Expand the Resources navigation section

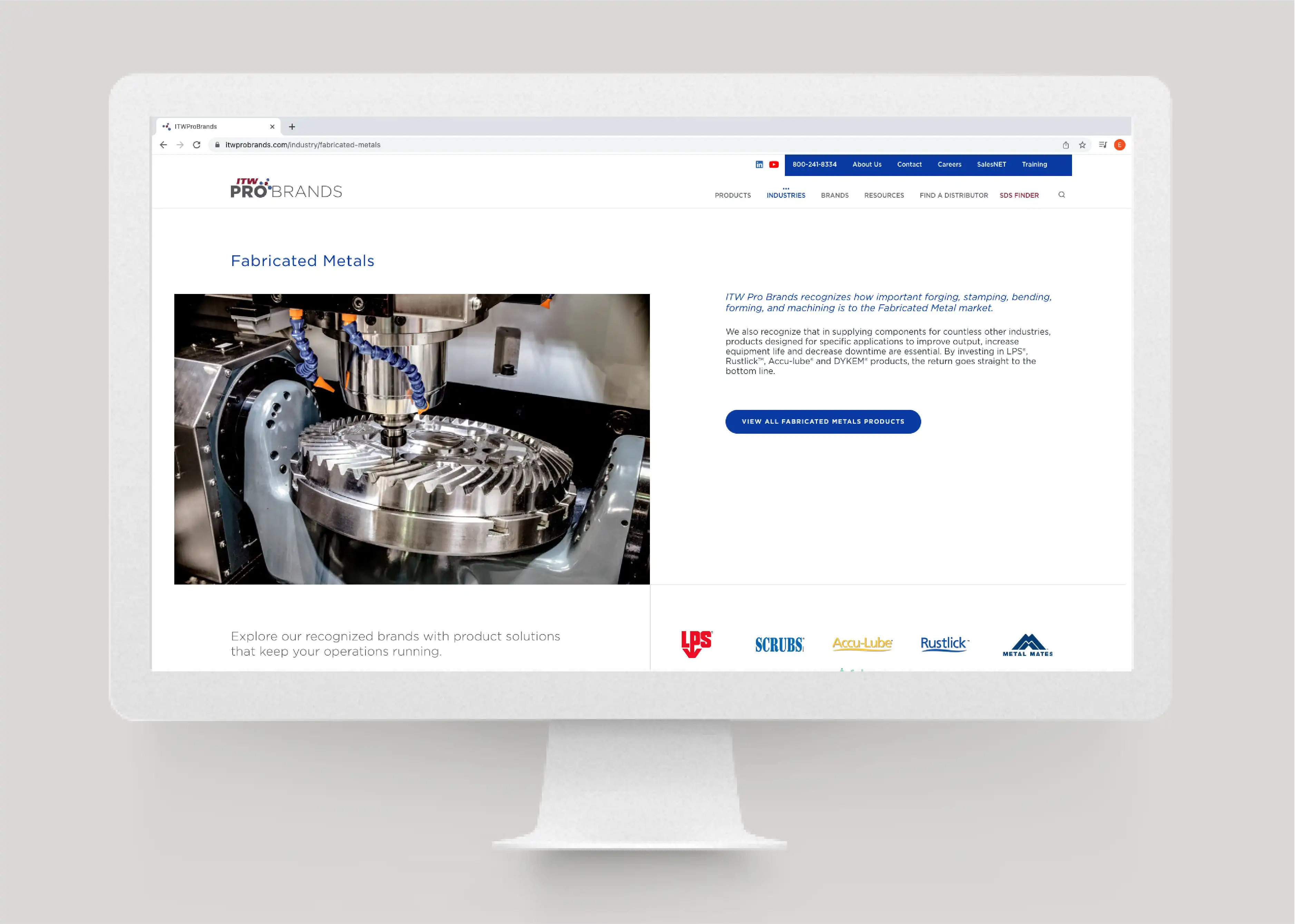tap(884, 195)
